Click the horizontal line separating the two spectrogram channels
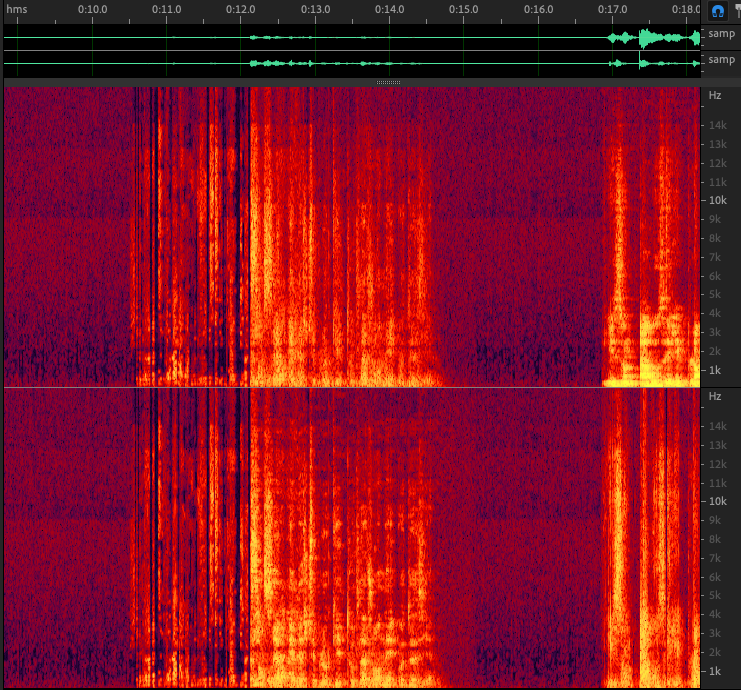Screen dimensions: 741x690 click(350, 387)
